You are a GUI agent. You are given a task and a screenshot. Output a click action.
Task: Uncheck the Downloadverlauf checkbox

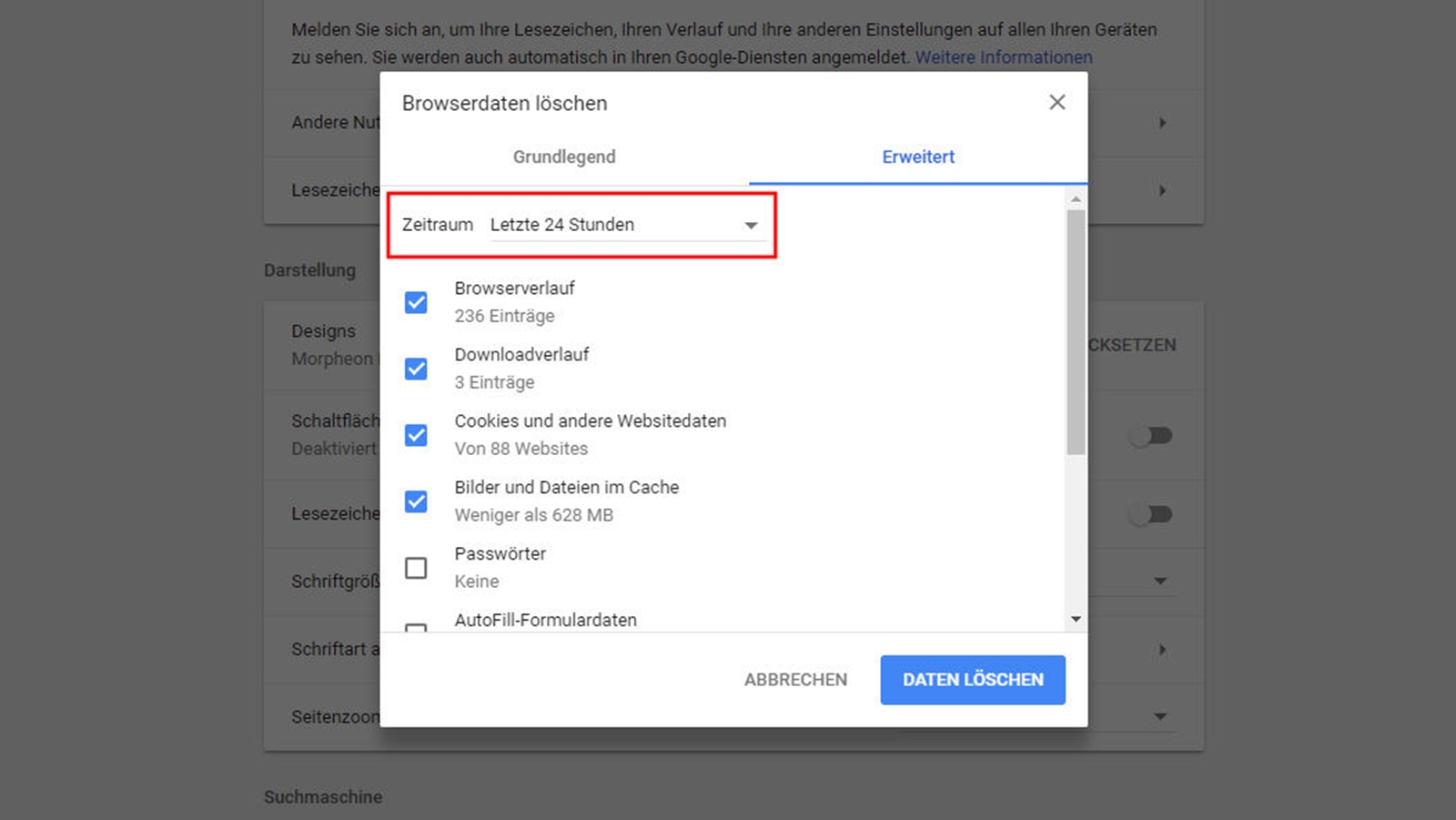click(x=416, y=369)
